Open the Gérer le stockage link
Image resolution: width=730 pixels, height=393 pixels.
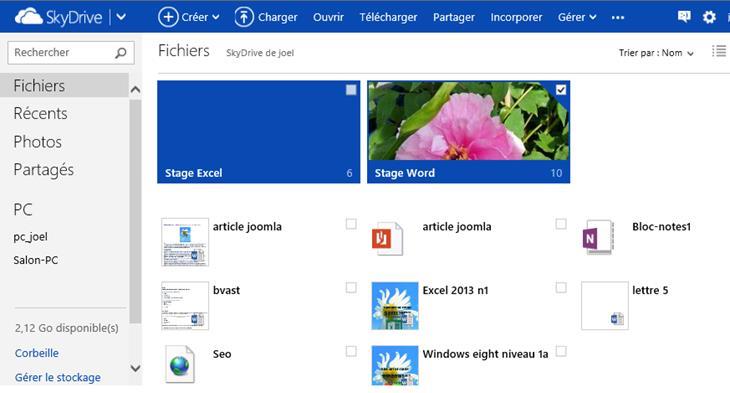pyautogui.click(x=58, y=377)
